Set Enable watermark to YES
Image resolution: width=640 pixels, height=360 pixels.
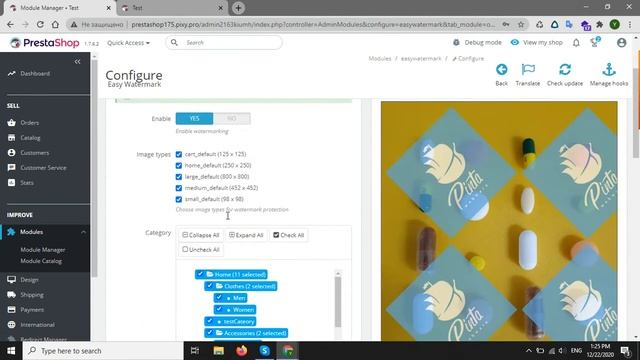coord(194,118)
